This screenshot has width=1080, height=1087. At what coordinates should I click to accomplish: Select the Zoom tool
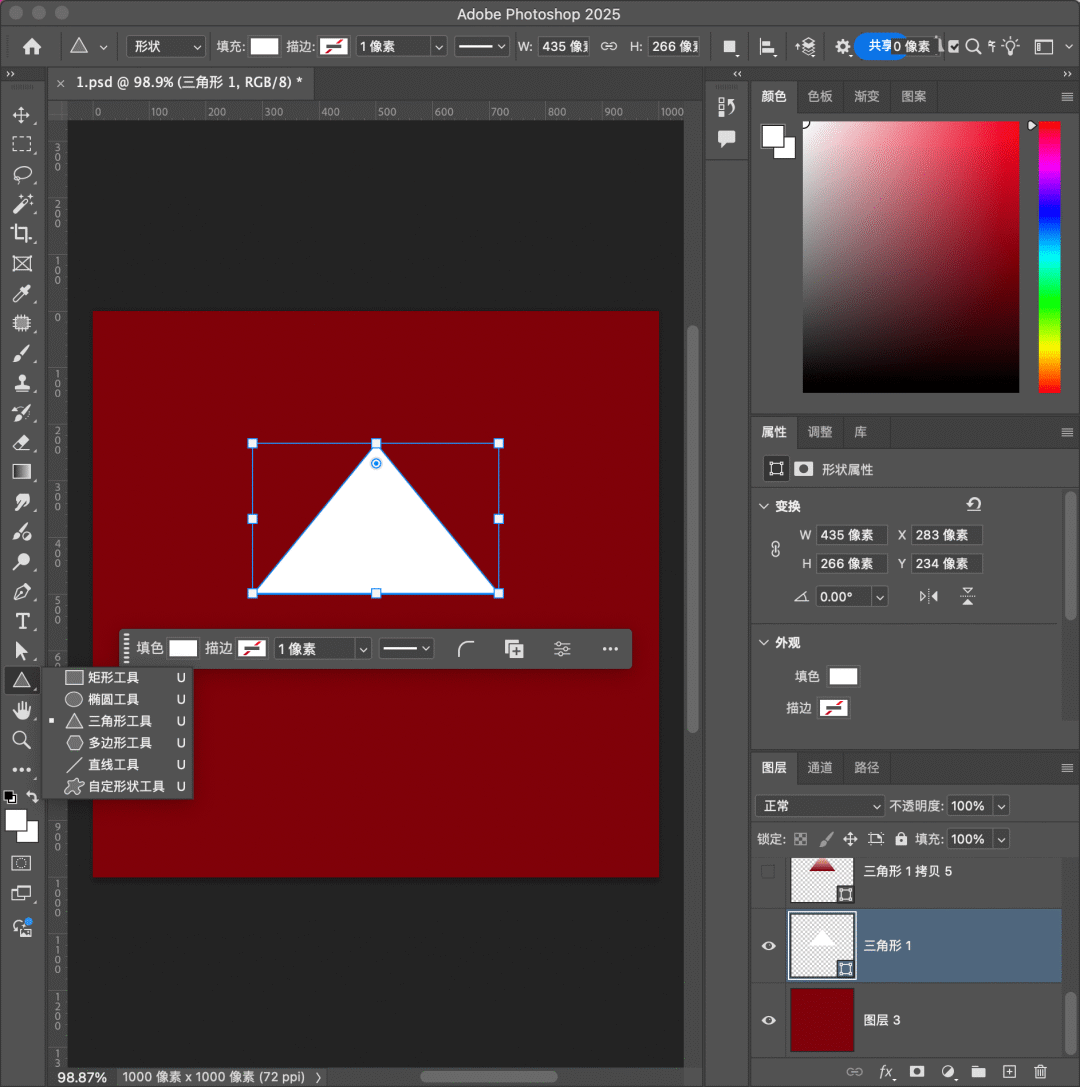(x=21, y=739)
